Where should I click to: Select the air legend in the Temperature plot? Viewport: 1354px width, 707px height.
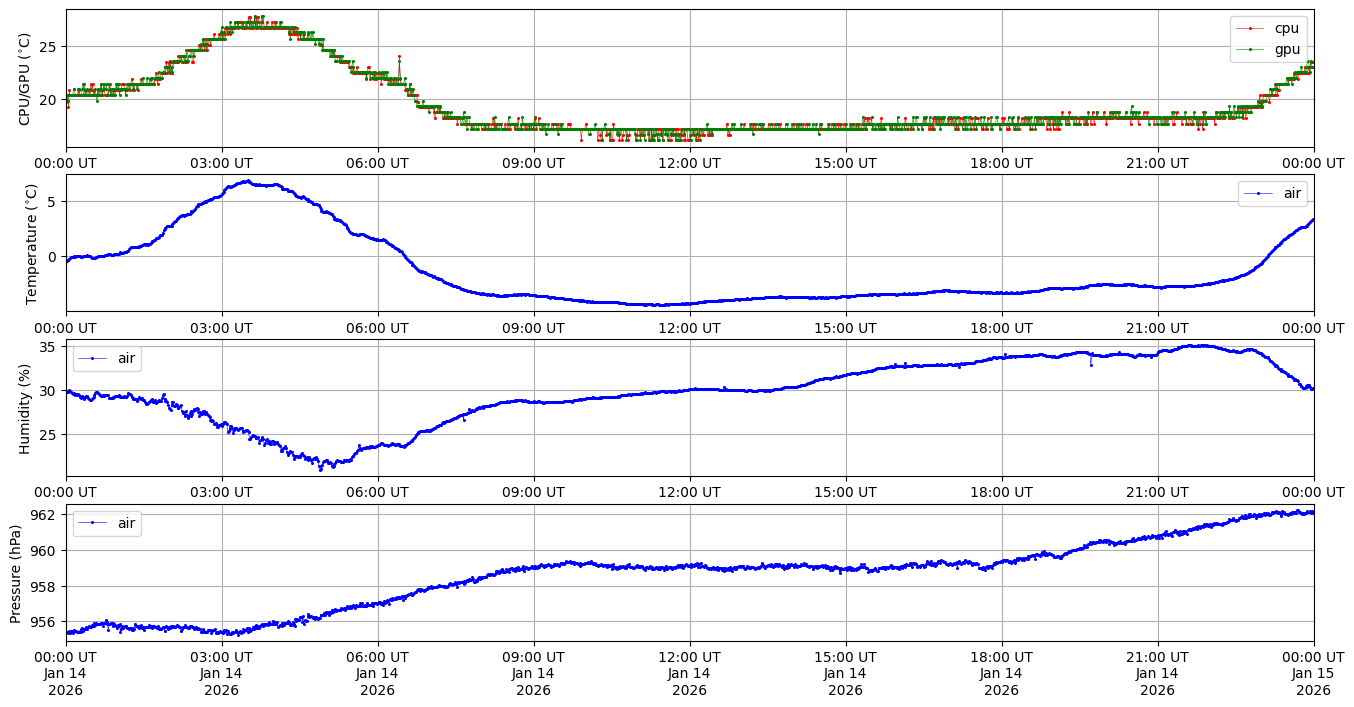1272,193
